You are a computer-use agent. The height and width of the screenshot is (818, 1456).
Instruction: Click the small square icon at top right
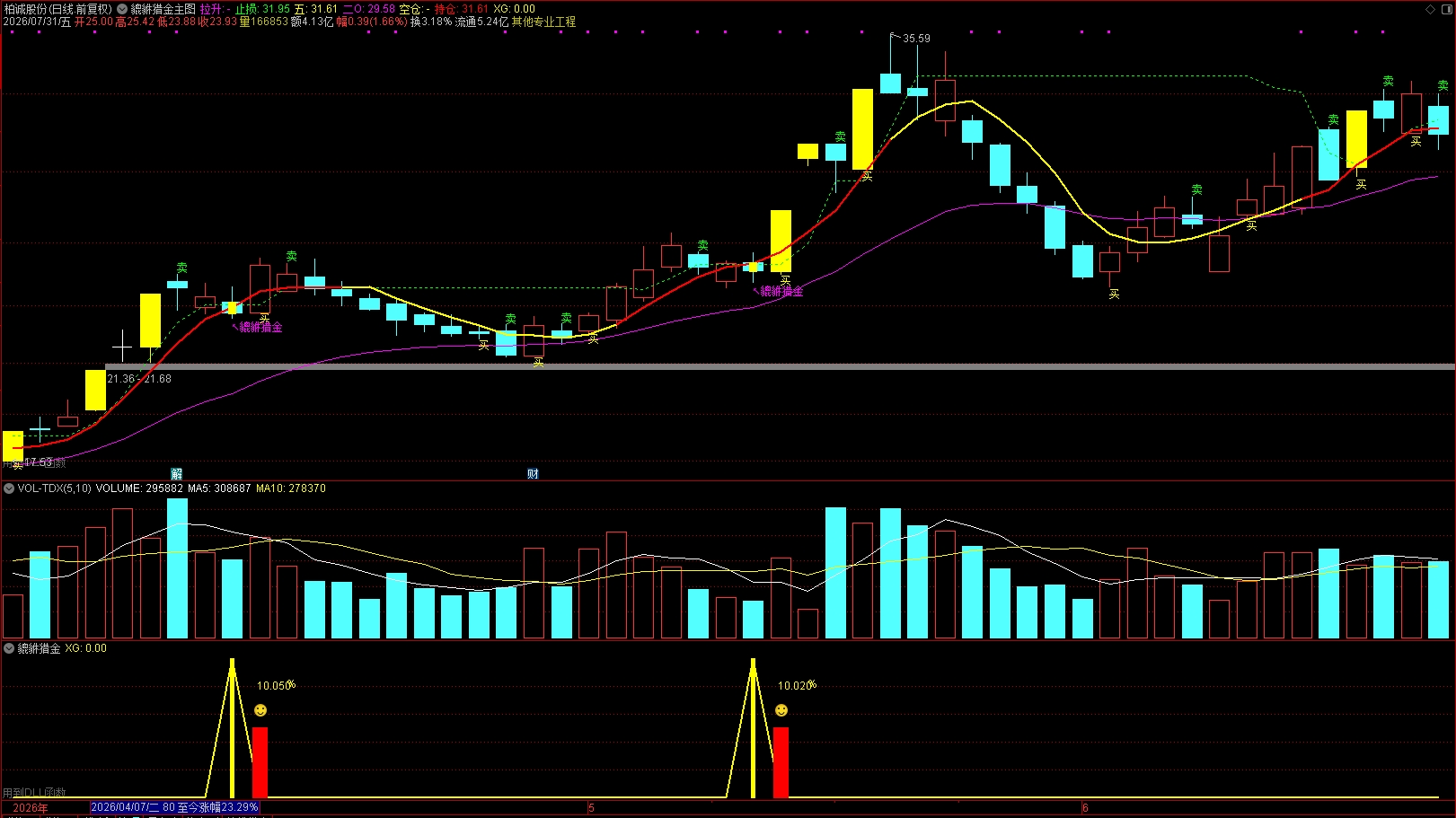click(1446, 9)
